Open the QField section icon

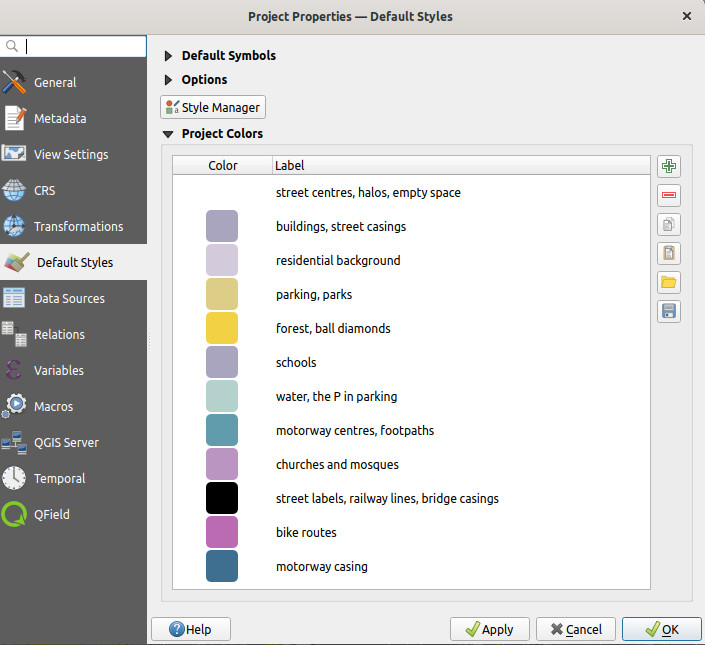click(x=15, y=515)
